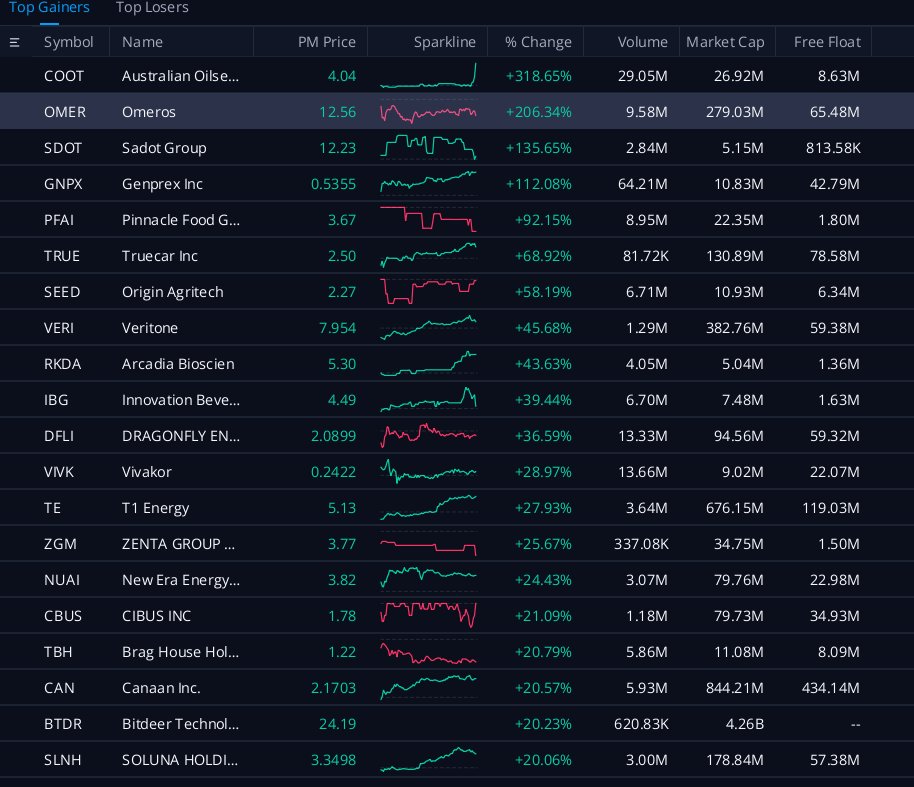Click the Truecar Inc name
The height and width of the screenshot is (787, 914).
(160, 256)
